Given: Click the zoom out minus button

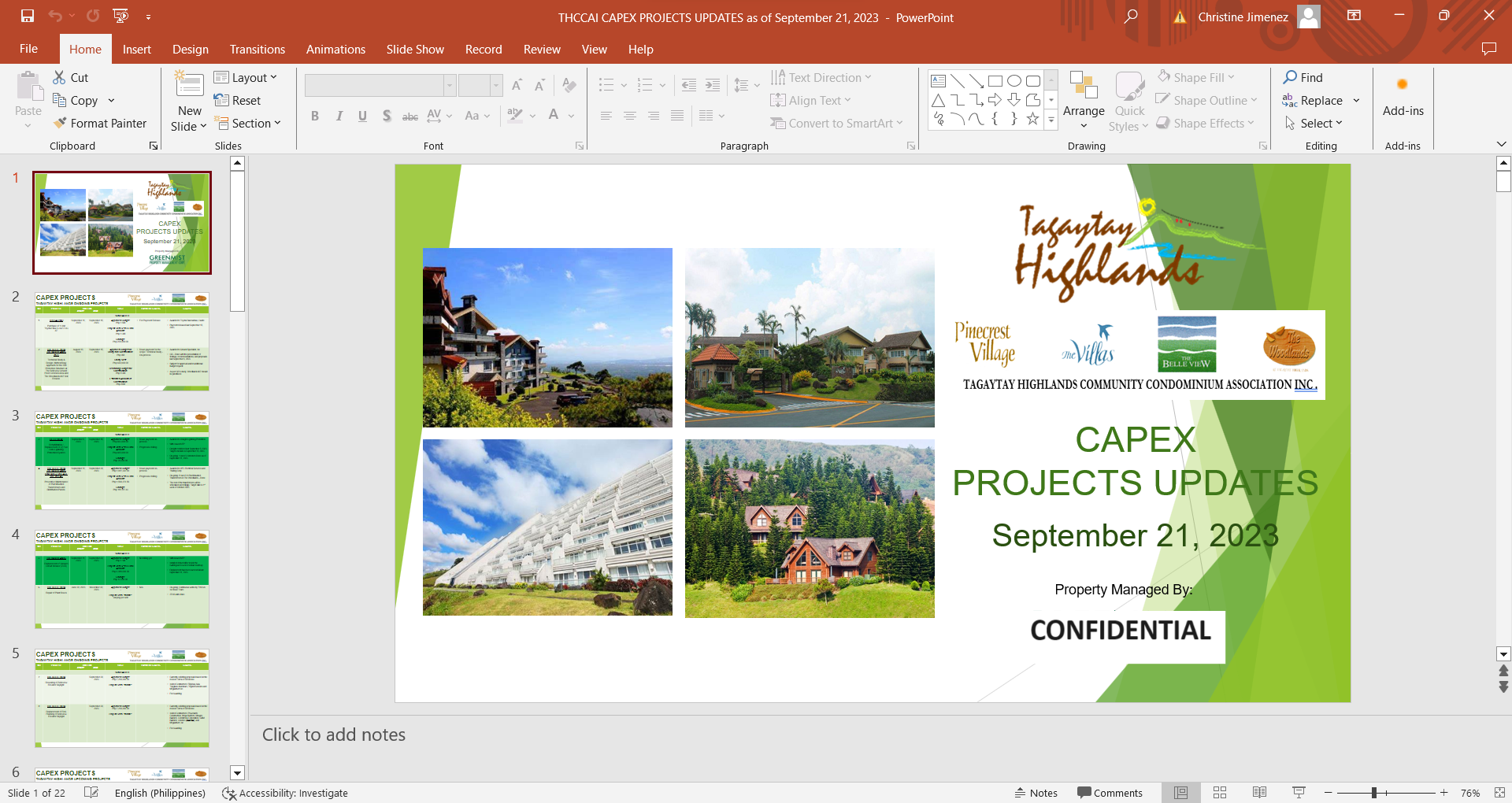Looking at the screenshot, I should (1329, 793).
